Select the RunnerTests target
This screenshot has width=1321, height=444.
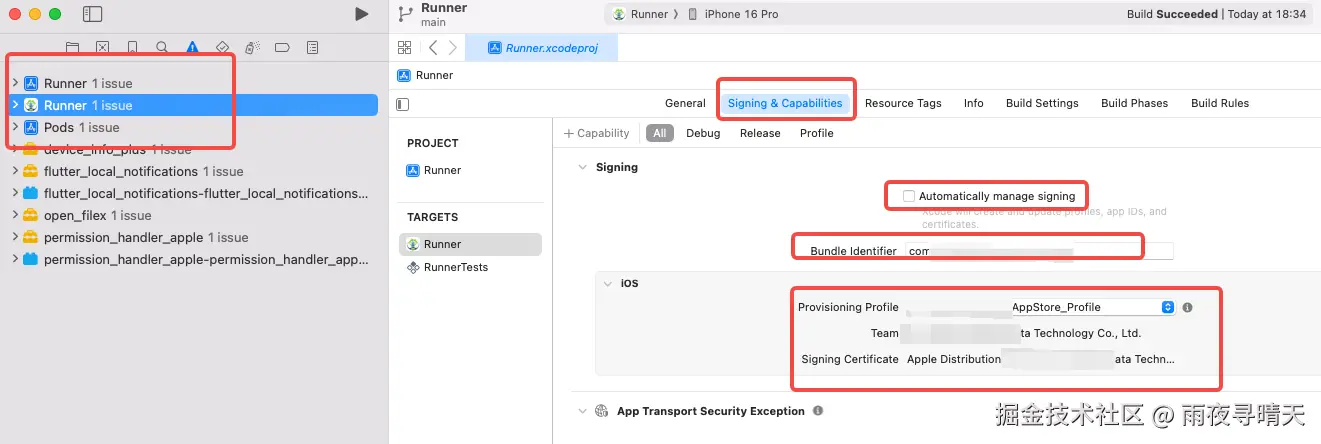(x=458, y=267)
